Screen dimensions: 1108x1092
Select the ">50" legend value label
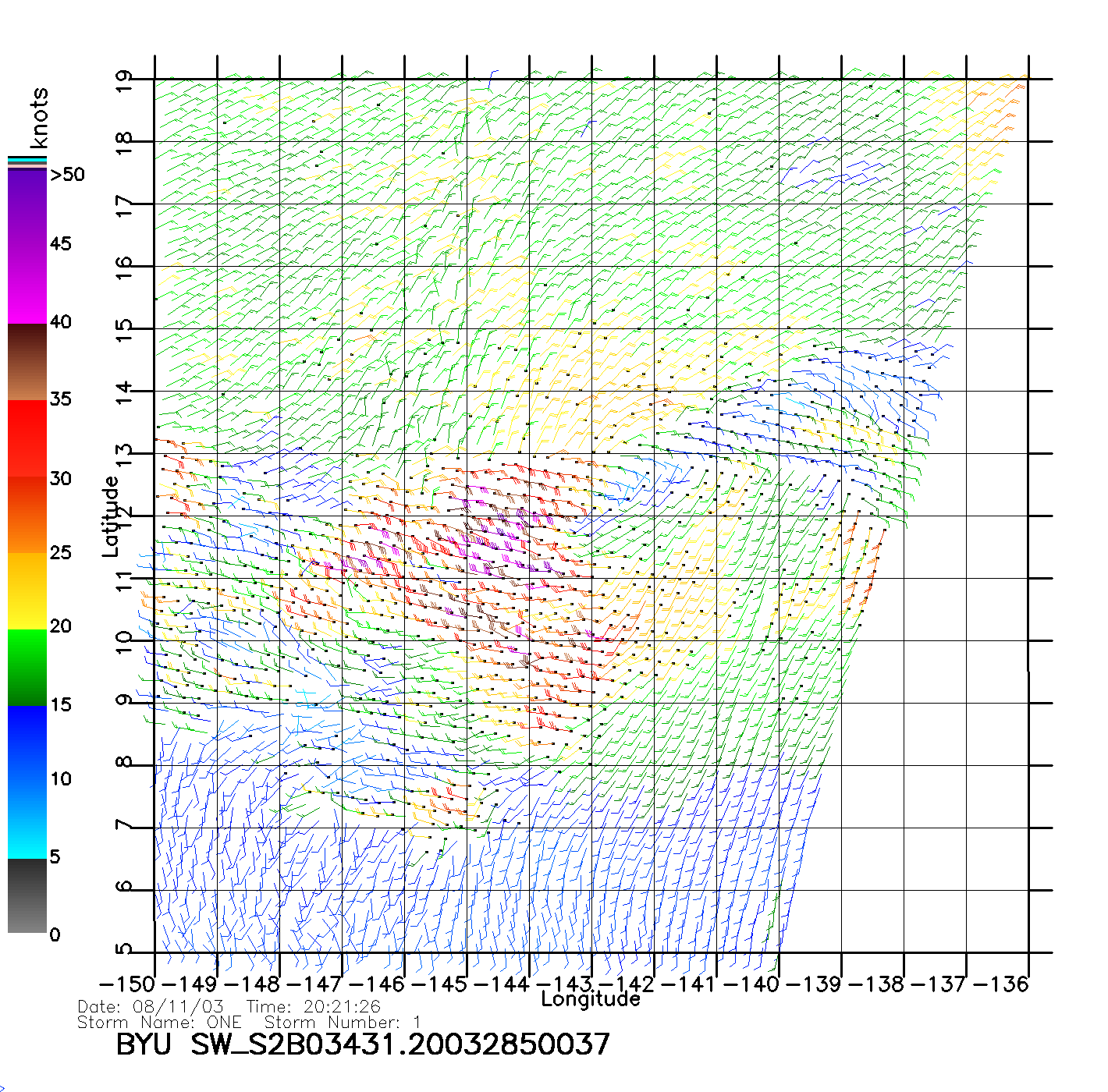tap(67, 175)
